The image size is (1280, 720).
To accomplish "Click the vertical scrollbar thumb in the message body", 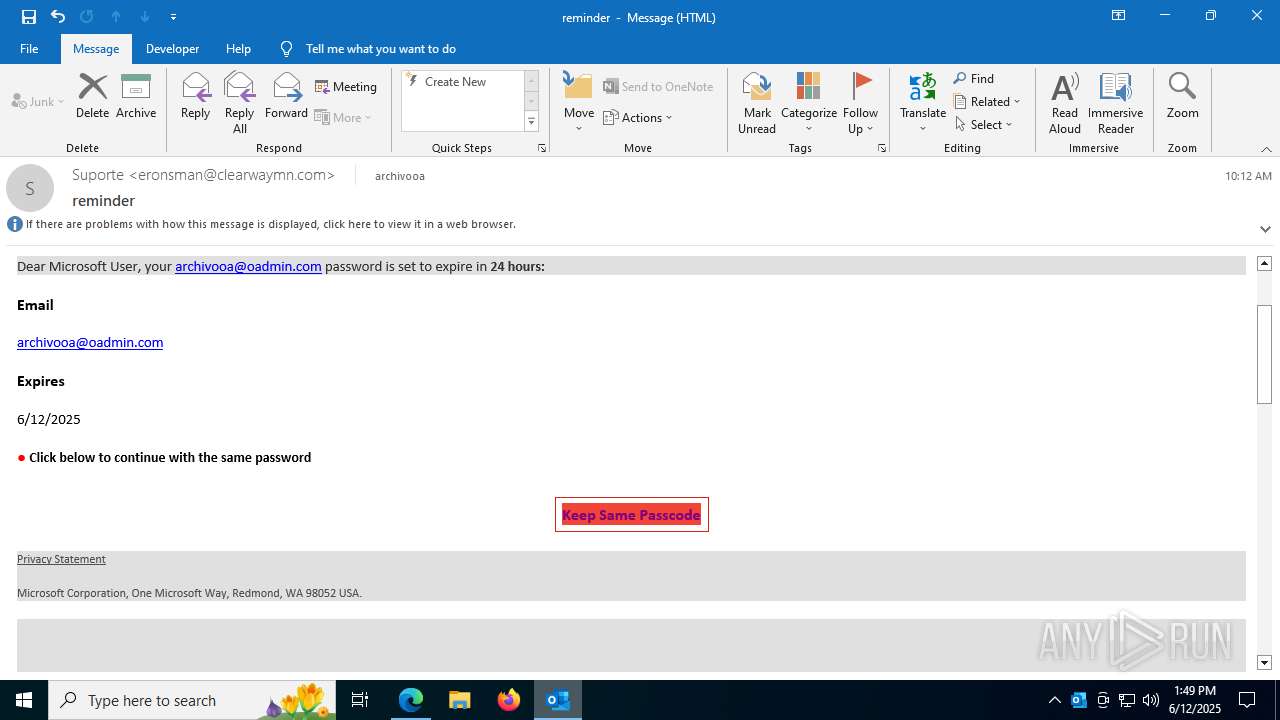I will [1264, 353].
